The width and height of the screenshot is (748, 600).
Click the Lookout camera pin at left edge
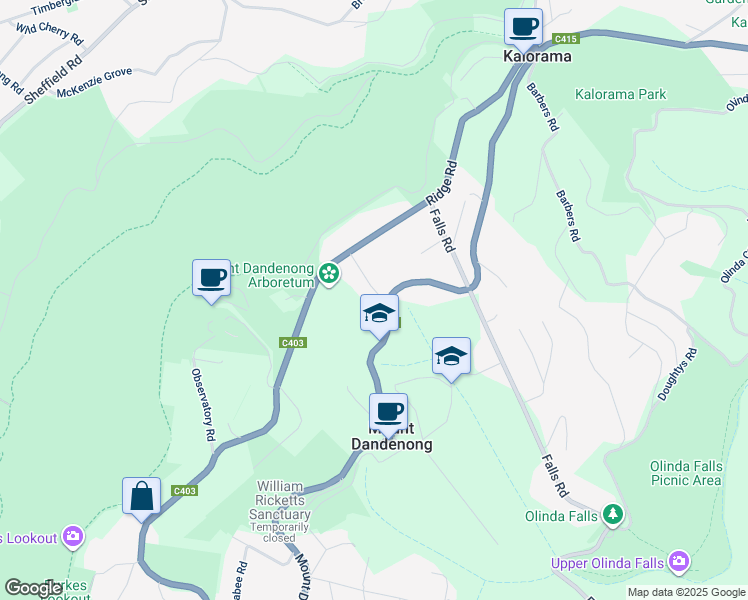coord(73,537)
